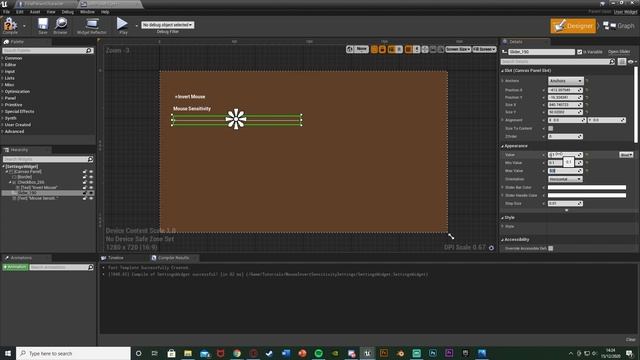This screenshot has height=360, width=640.
Task: Toggle lock icon for CheckBox row
Action: tap(85, 182)
